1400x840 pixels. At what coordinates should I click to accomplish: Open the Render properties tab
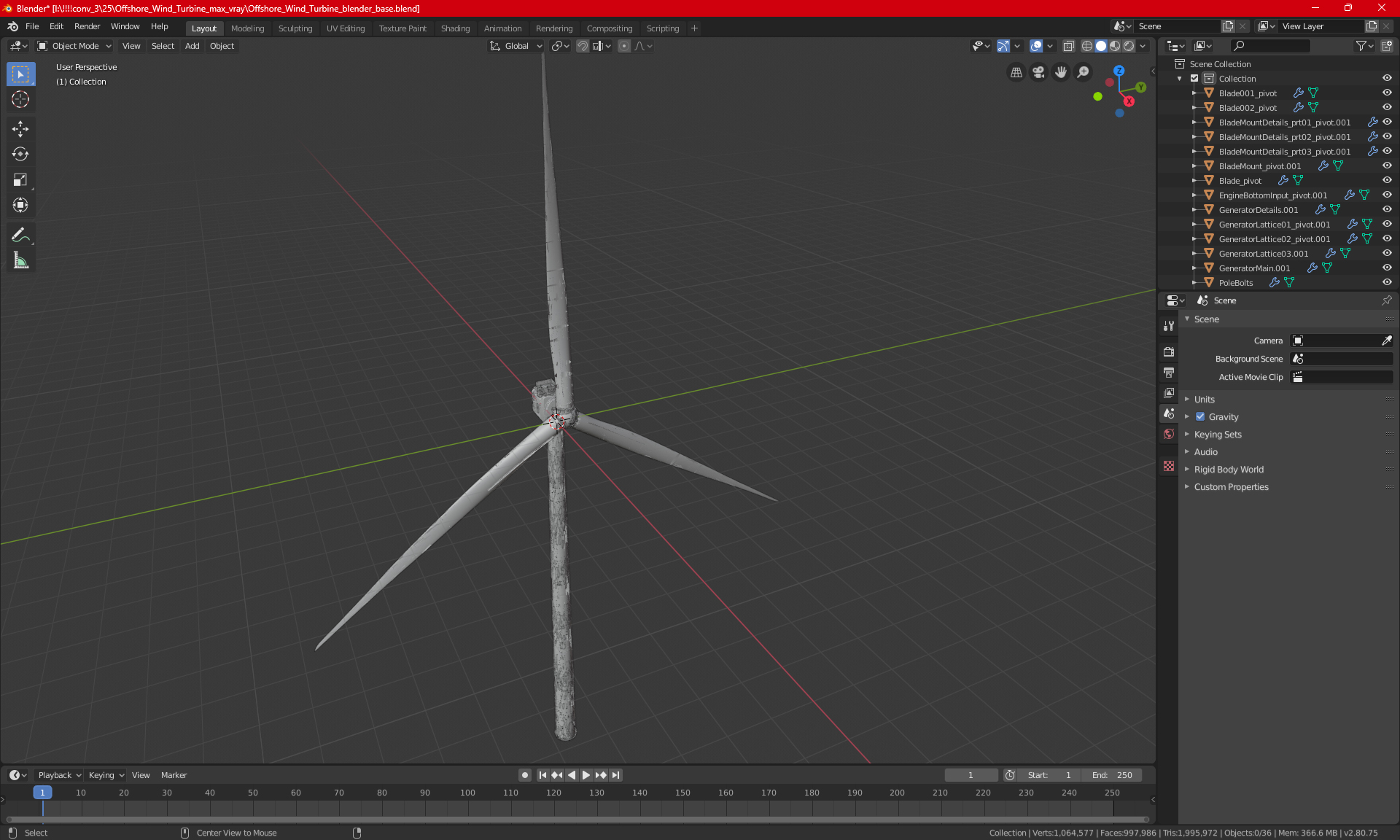point(1169,351)
